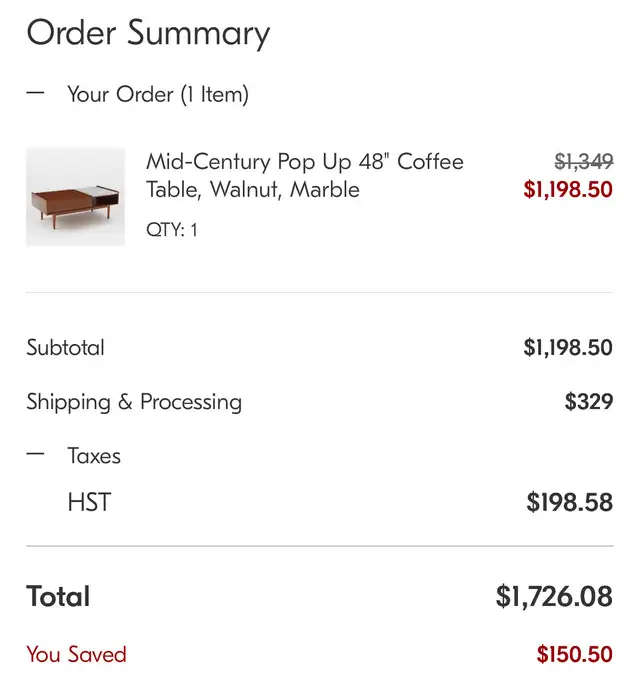Click the red $1,198.50 sale price
Viewport: 640px width, 694px height.
[x=568, y=189]
